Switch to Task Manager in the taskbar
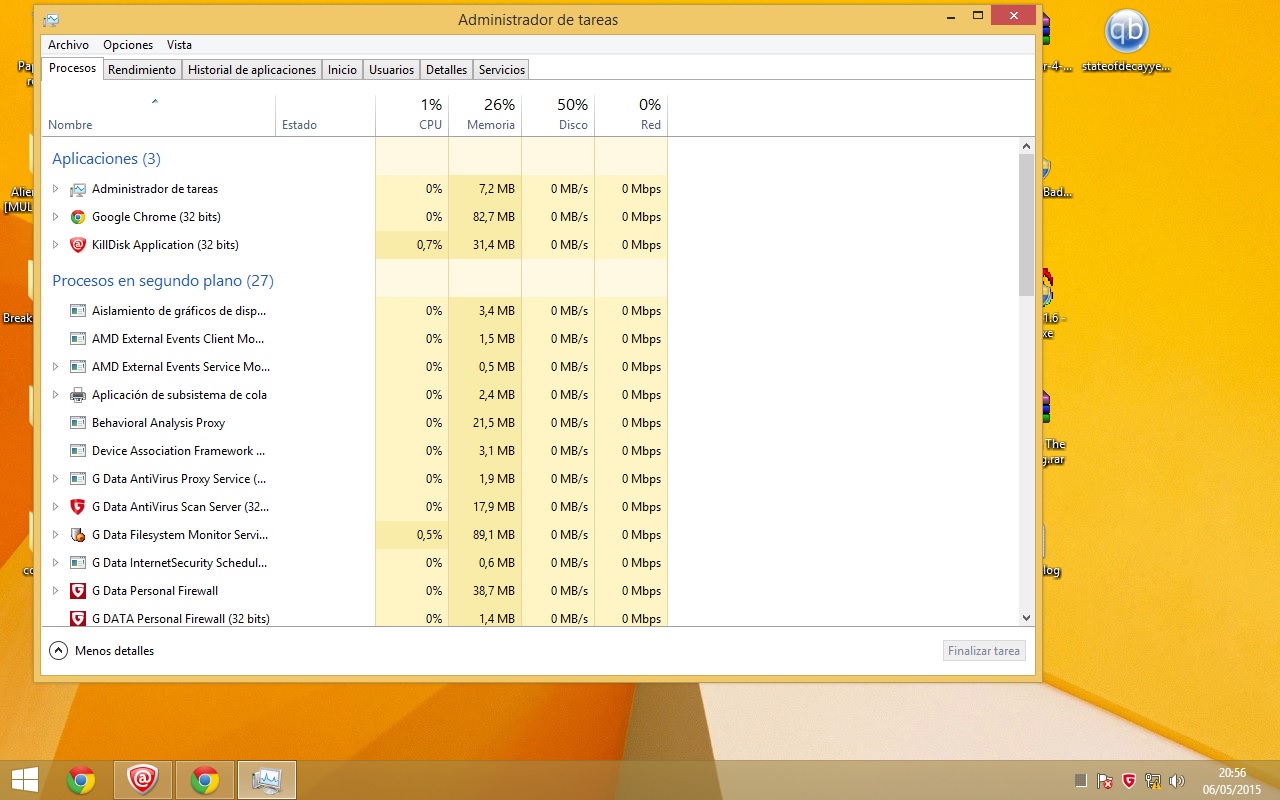1280x800 pixels. click(x=267, y=780)
